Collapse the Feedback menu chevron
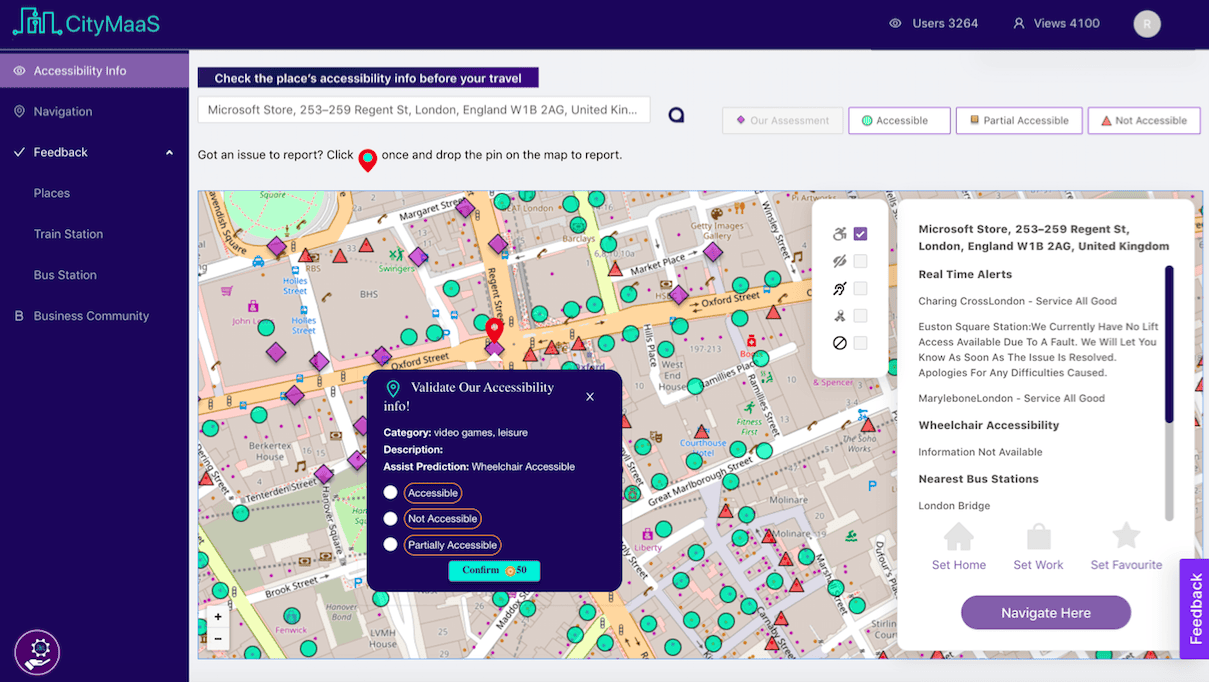The height and width of the screenshot is (682, 1209). tap(169, 153)
